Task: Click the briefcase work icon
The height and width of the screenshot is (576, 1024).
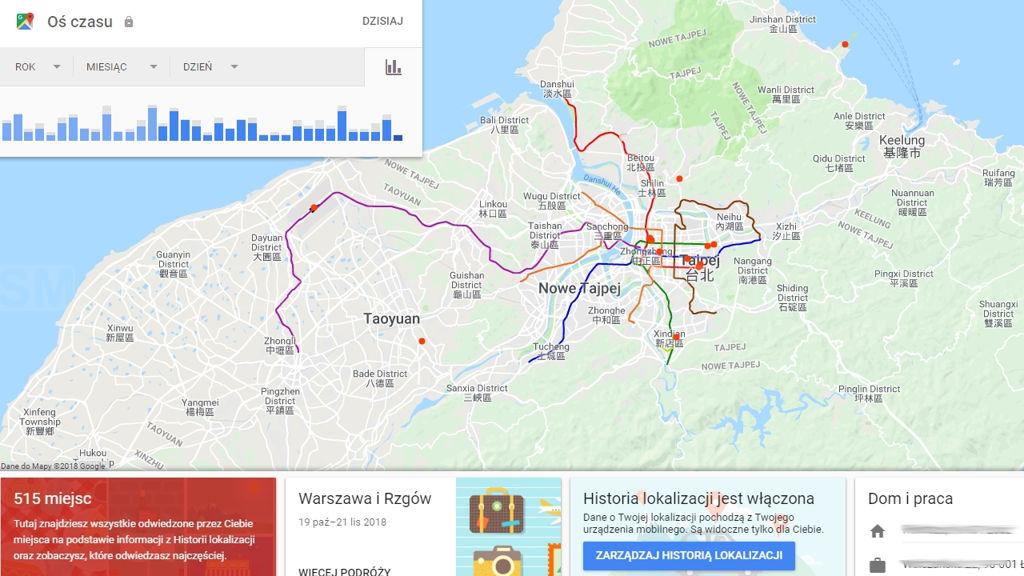Action: 878,566
